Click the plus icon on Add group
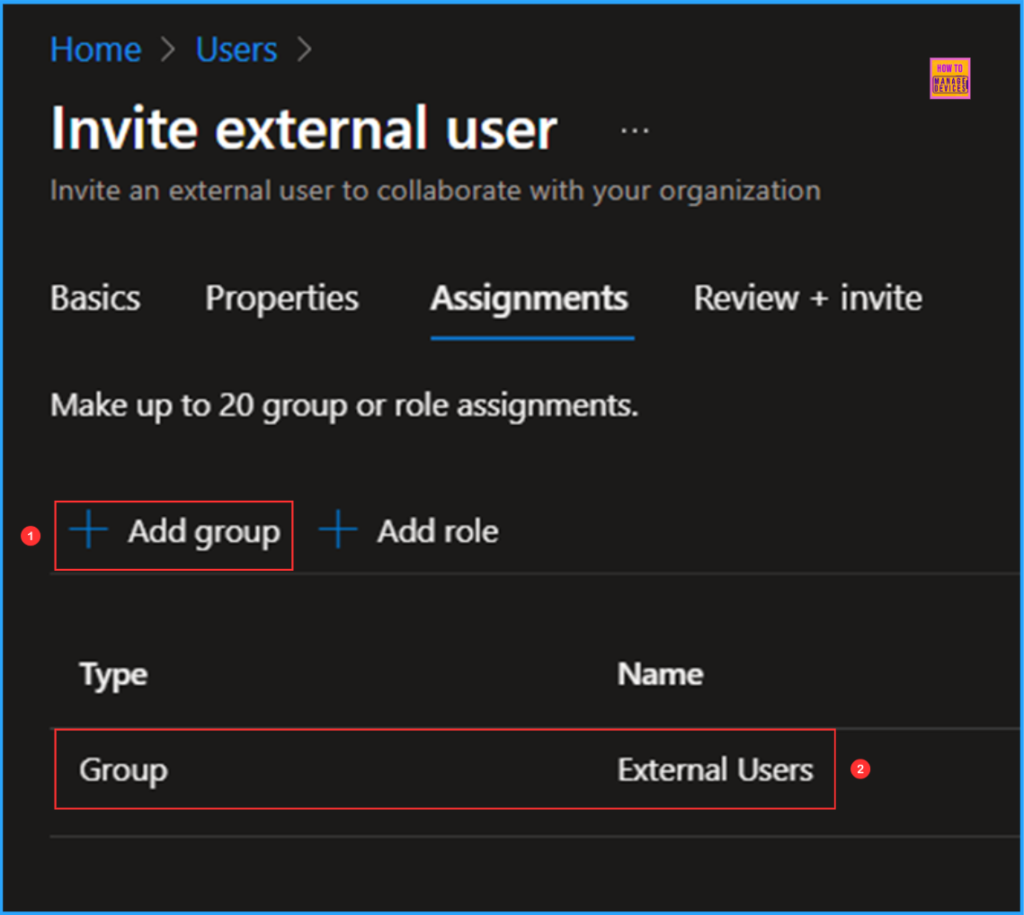This screenshot has width=1024, height=915. click(x=88, y=532)
